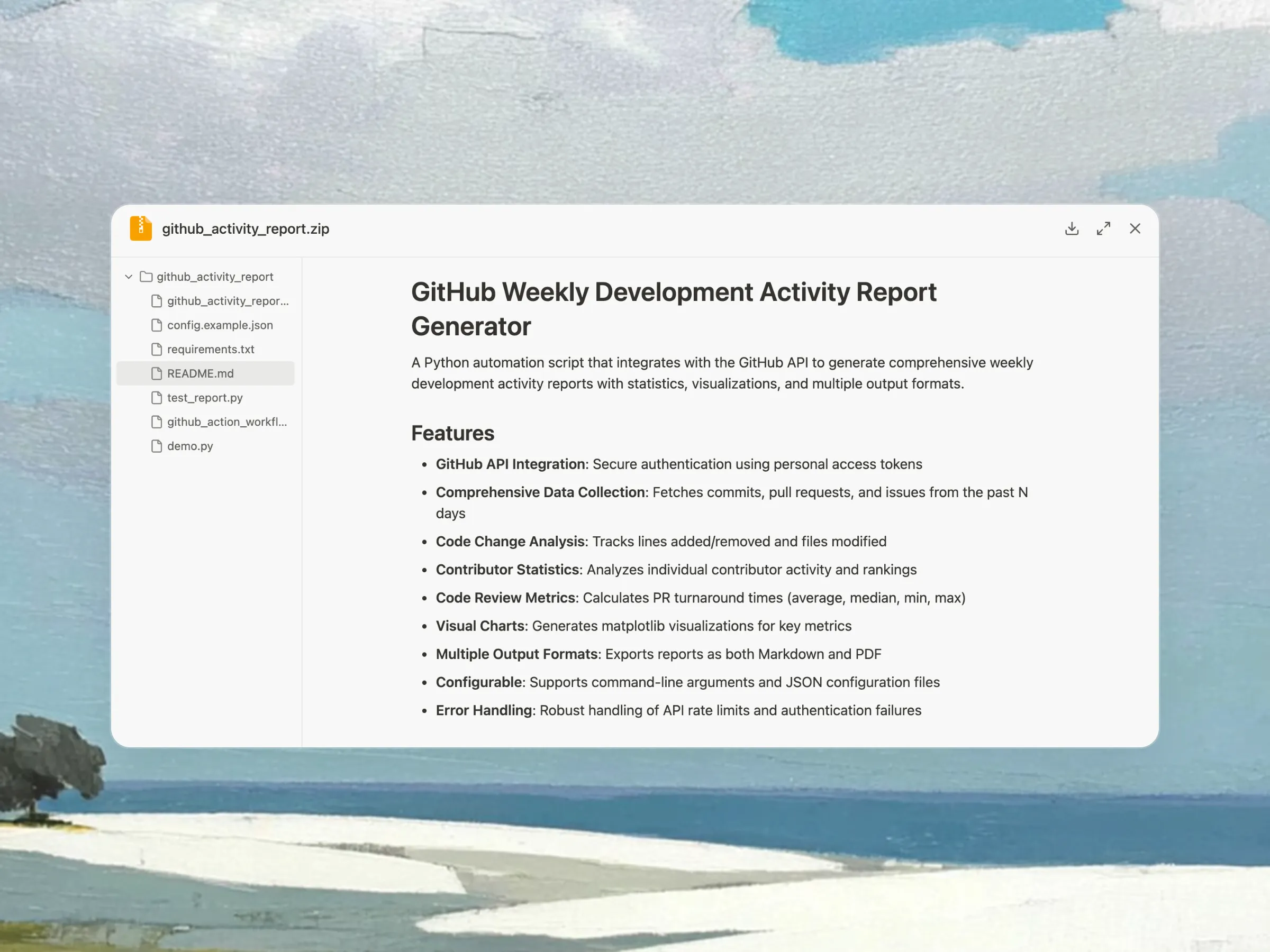Click the file icon beside config.example.json

point(156,325)
